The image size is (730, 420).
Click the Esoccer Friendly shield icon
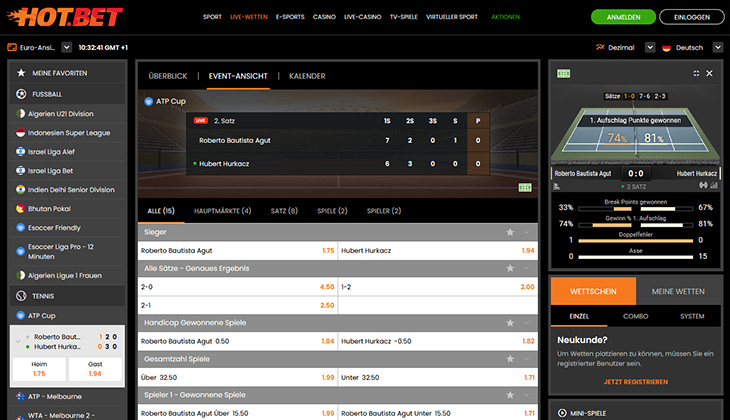click(x=20, y=228)
